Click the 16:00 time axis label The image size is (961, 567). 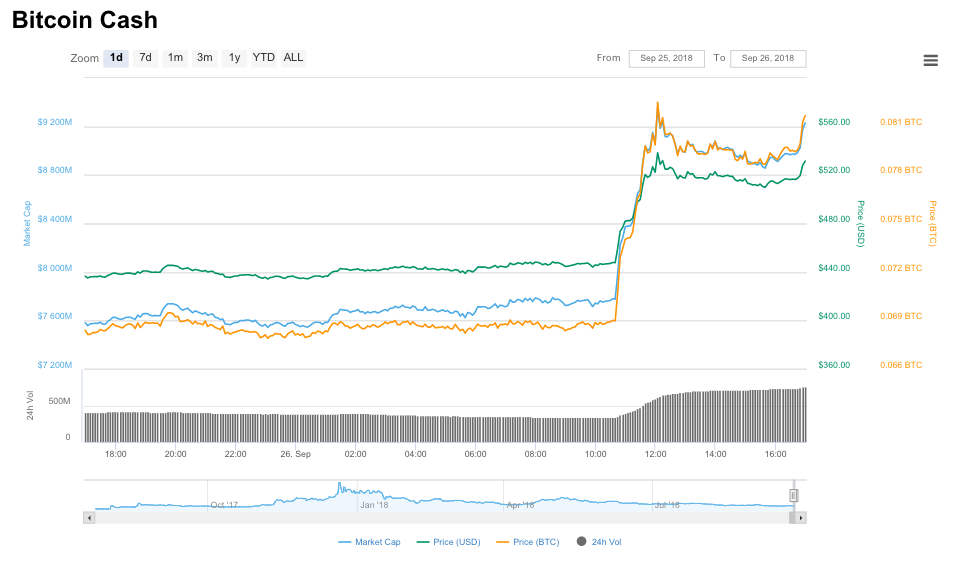coord(775,454)
